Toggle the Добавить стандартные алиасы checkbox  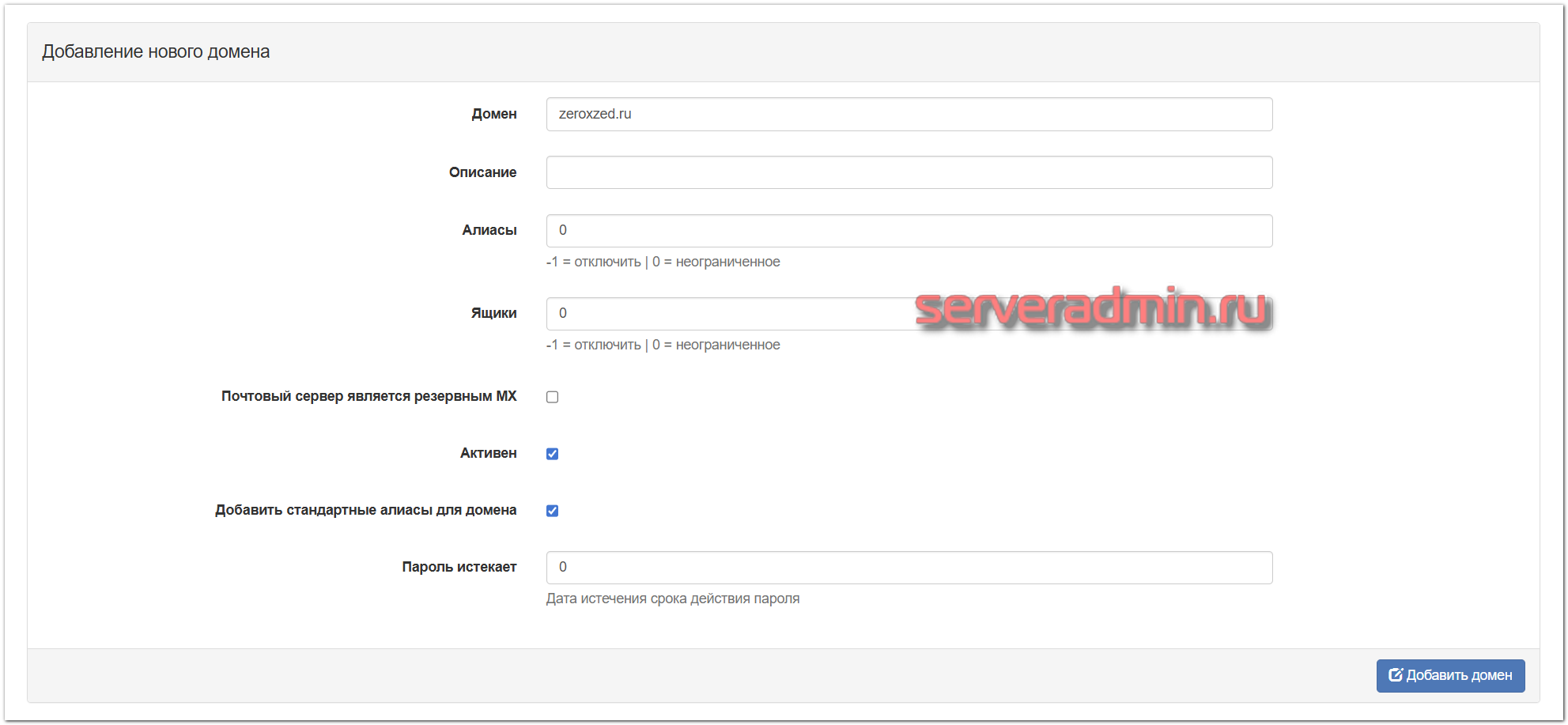552,511
